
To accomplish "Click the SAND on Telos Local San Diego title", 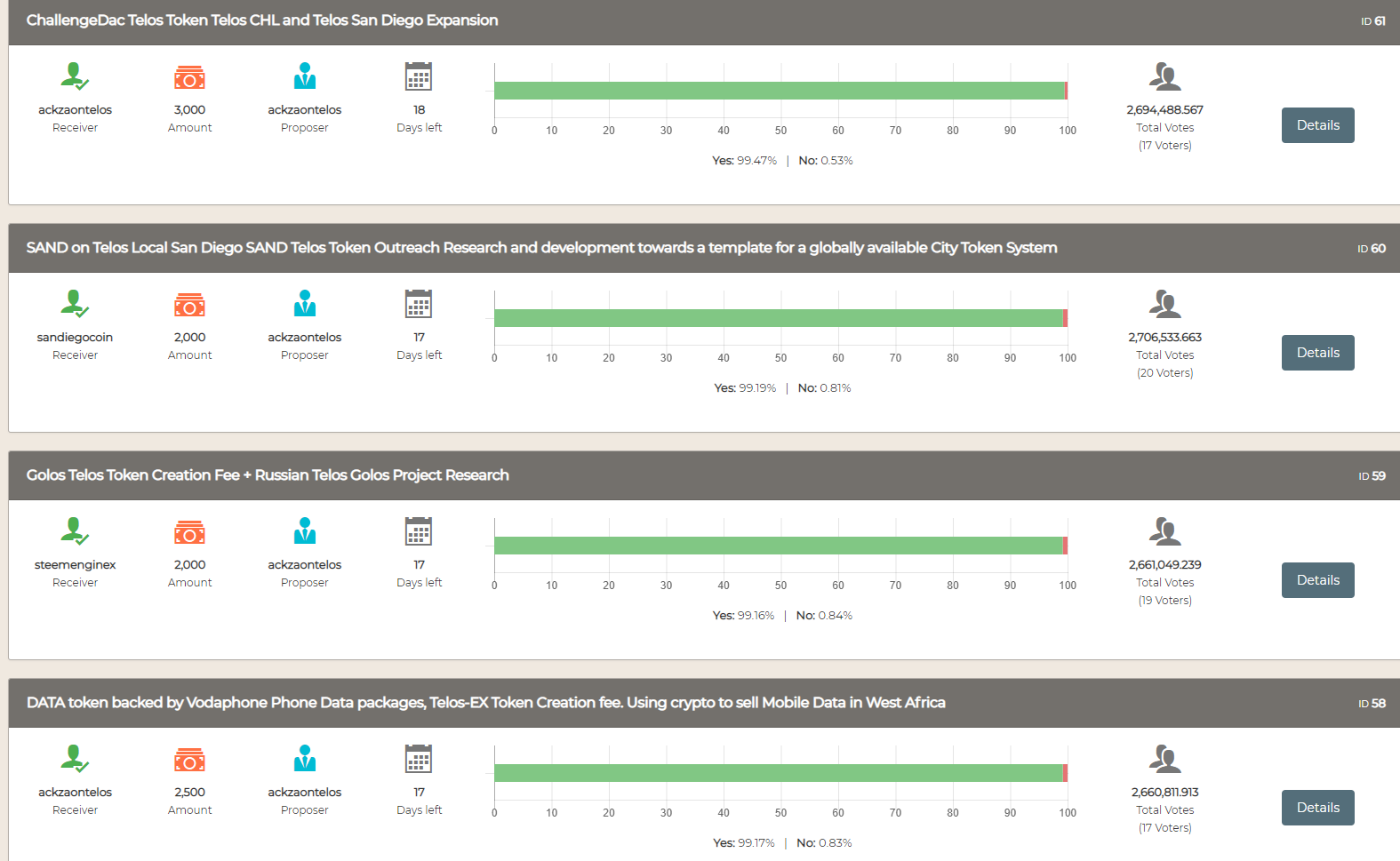I will click(541, 248).
